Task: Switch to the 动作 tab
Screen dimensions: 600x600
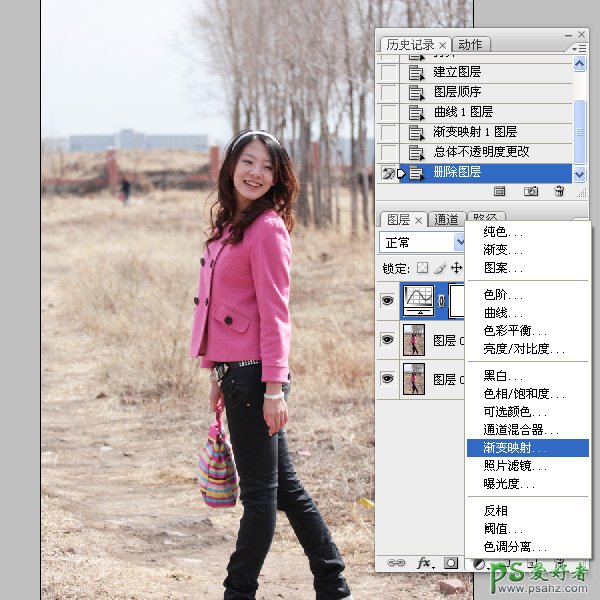Action: (x=469, y=45)
